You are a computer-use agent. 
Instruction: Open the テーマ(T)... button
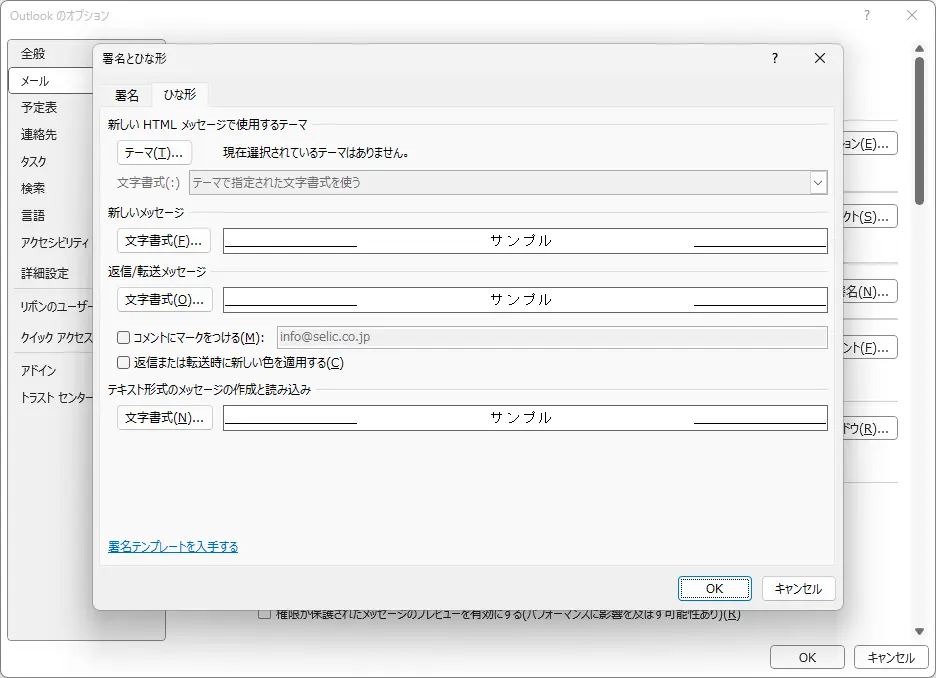(x=154, y=153)
